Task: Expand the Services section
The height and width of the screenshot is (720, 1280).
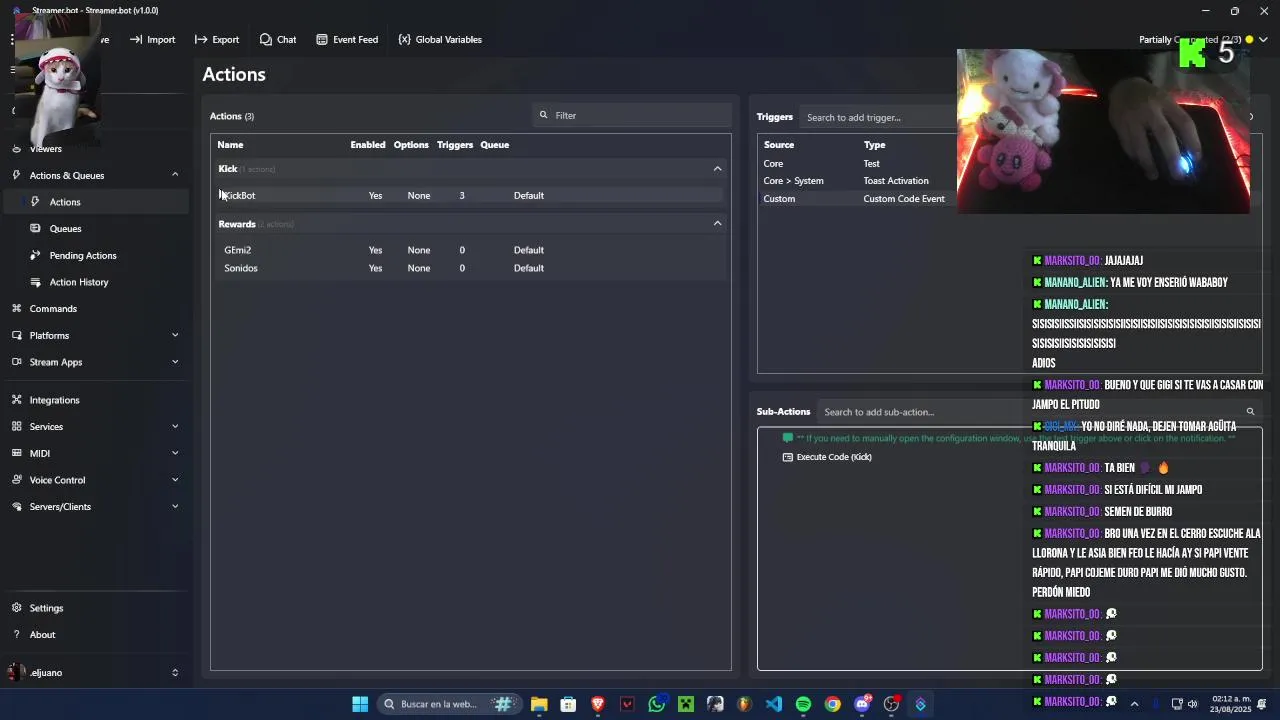Action: coord(175,427)
